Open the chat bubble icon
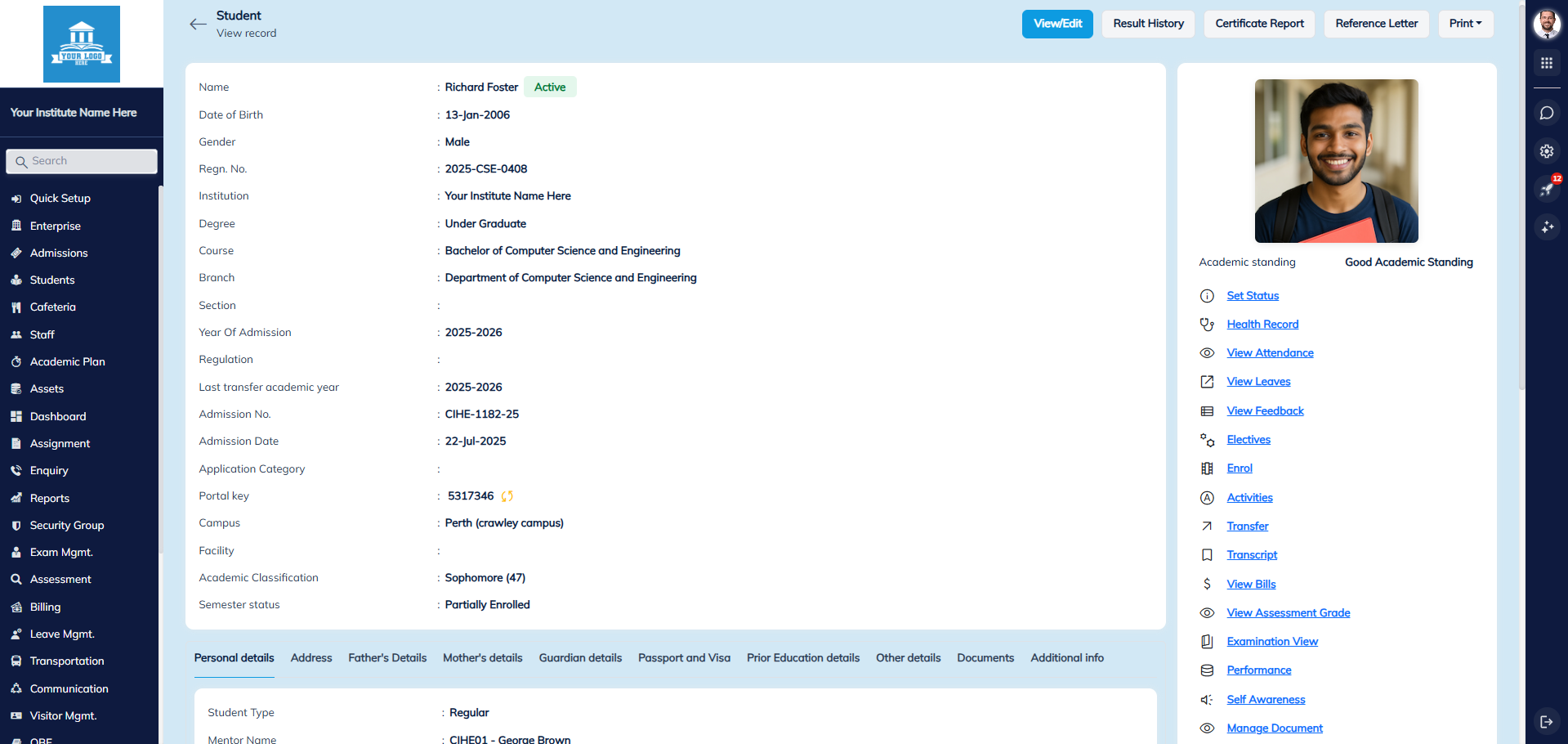The height and width of the screenshot is (744, 1568). tap(1546, 113)
